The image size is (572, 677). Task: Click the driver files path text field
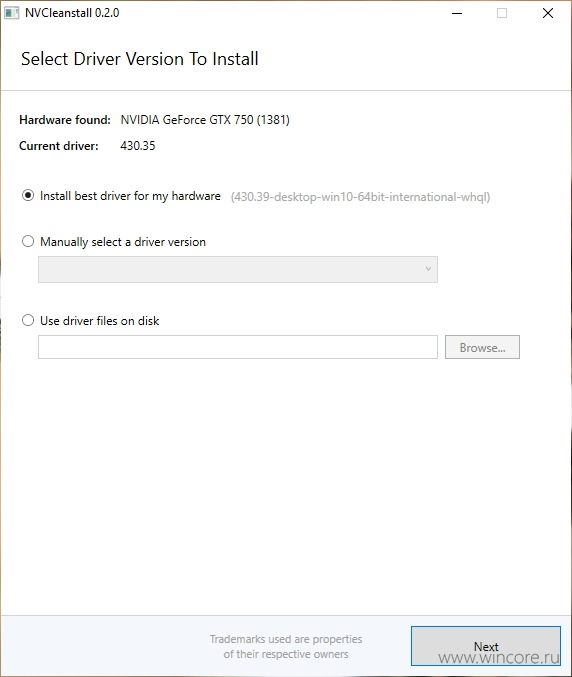(238, 347)
